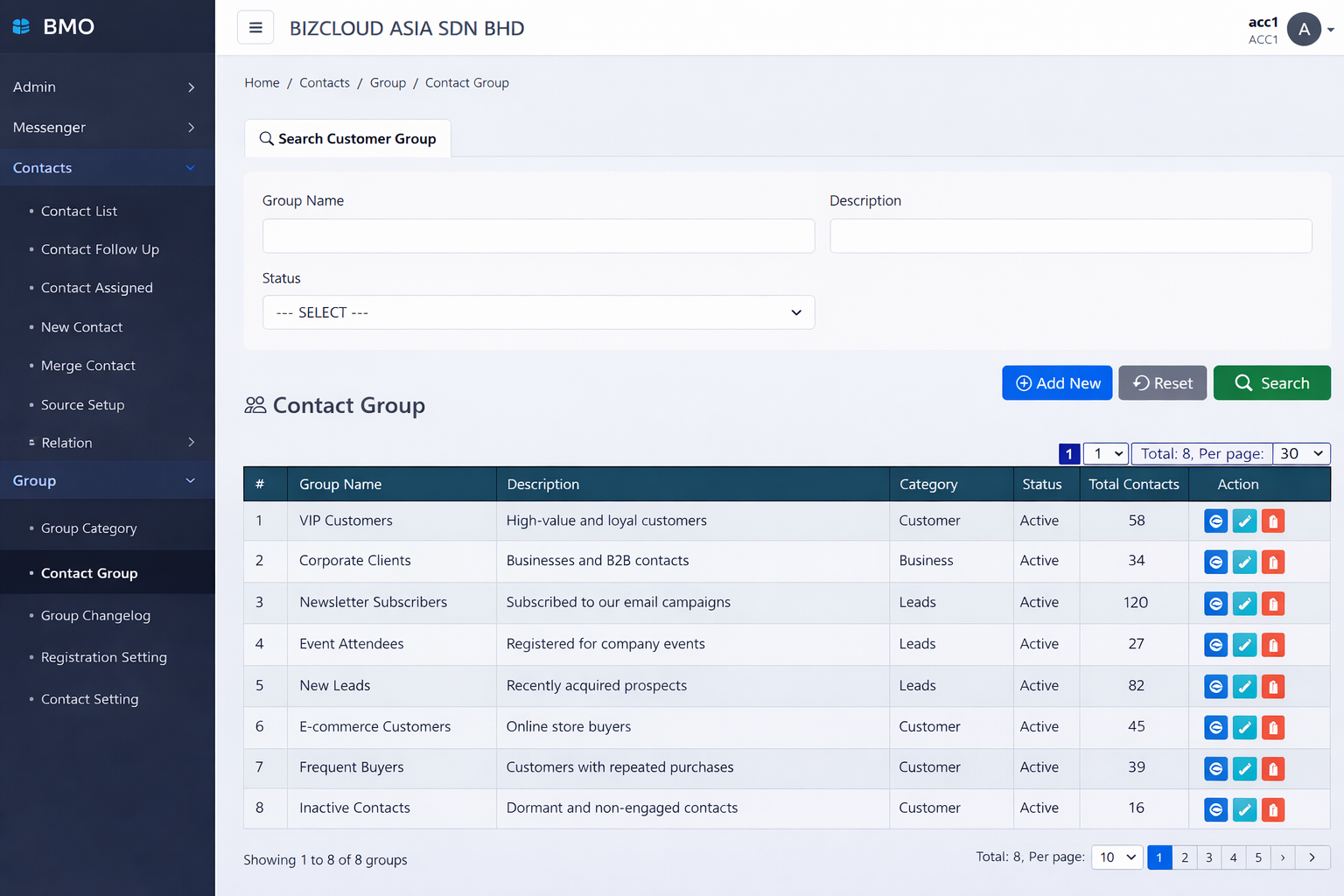Edit Newsletter Subscribers with the teal icon
Viewport: 1344px width, 896px height.
1244,604
